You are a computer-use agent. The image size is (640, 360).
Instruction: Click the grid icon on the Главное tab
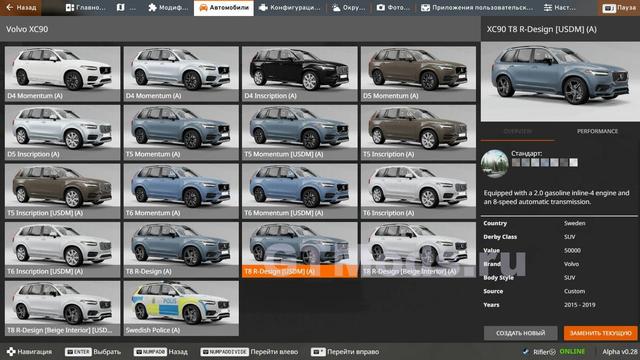pos(70,8)
